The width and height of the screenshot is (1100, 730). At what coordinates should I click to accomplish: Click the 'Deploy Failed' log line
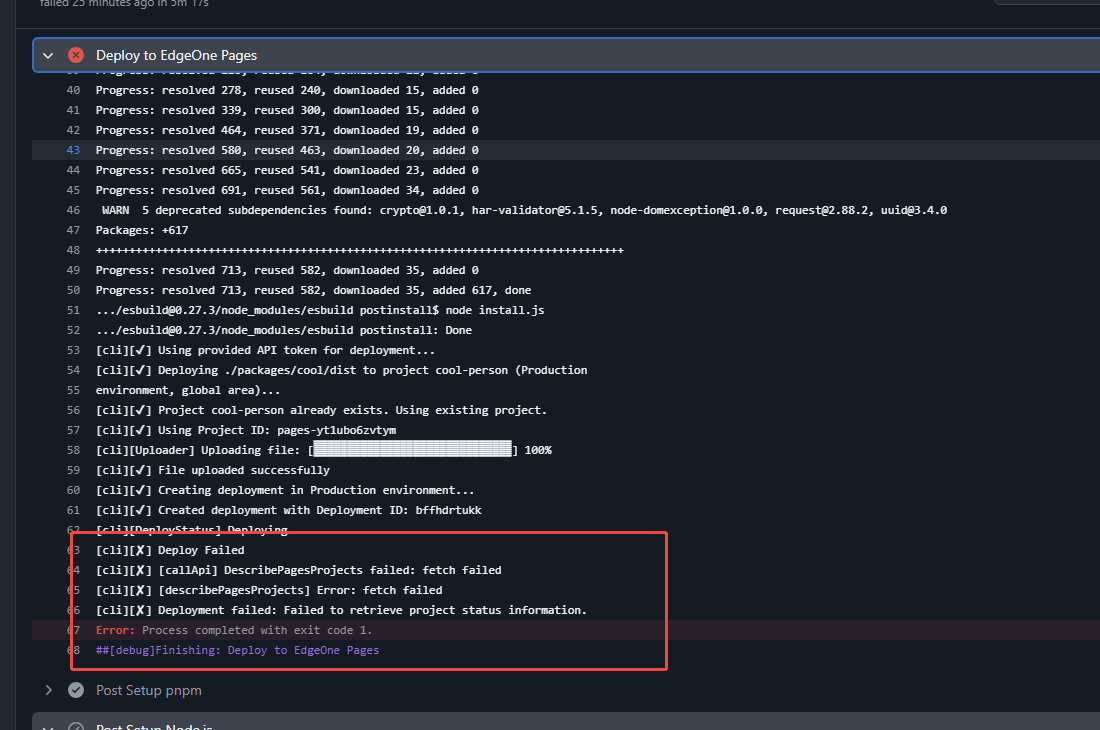[170, 550]
